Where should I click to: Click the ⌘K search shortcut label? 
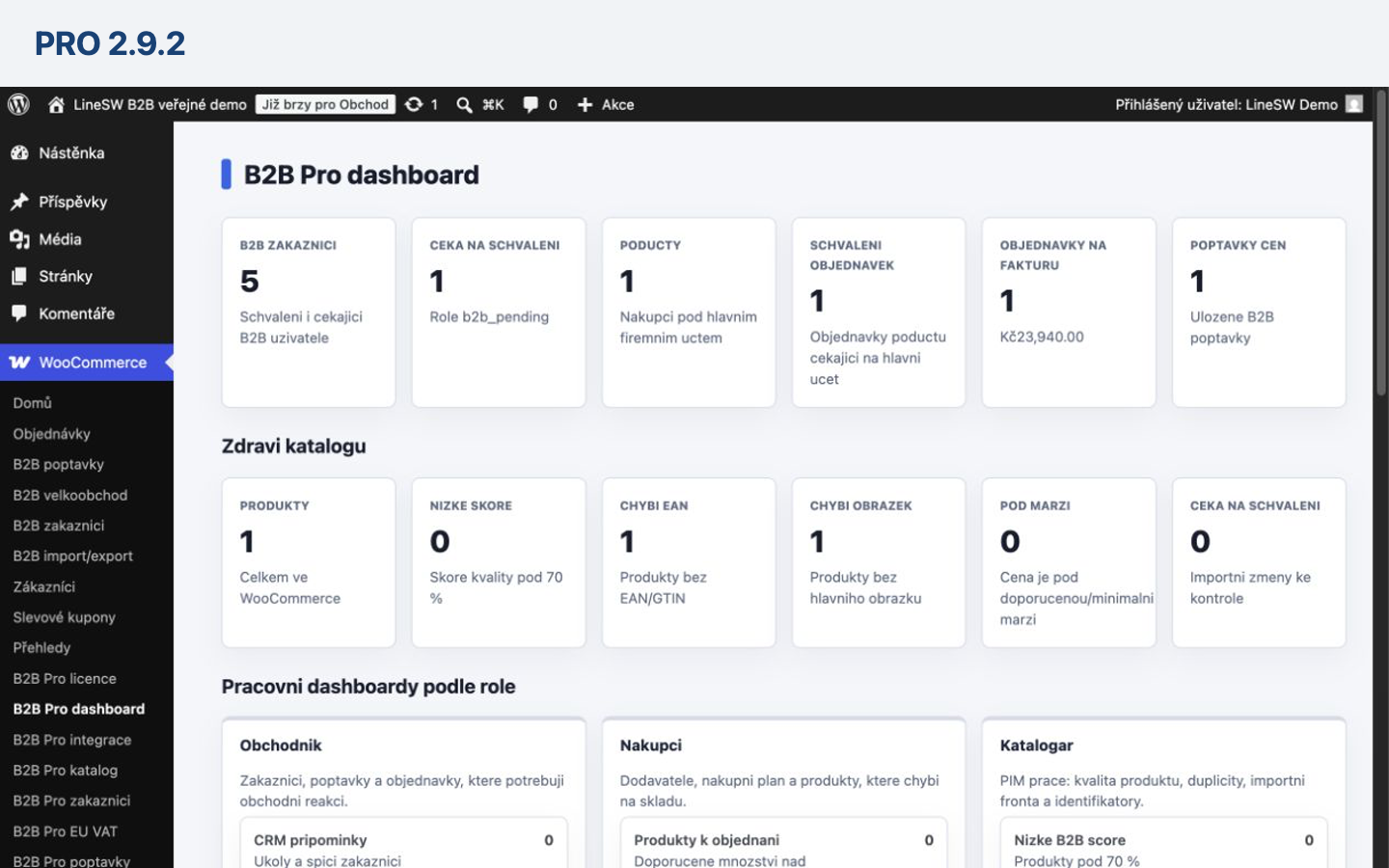coord(493,104)
